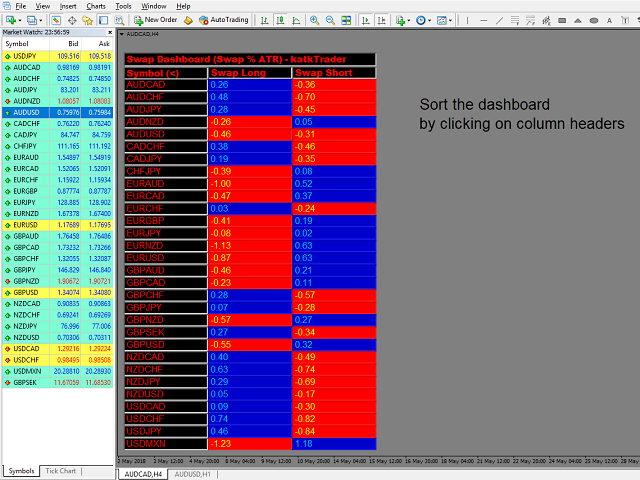Toggle the Terminal panel icon
Screen dimensions: 640x480
coord(104,20)
